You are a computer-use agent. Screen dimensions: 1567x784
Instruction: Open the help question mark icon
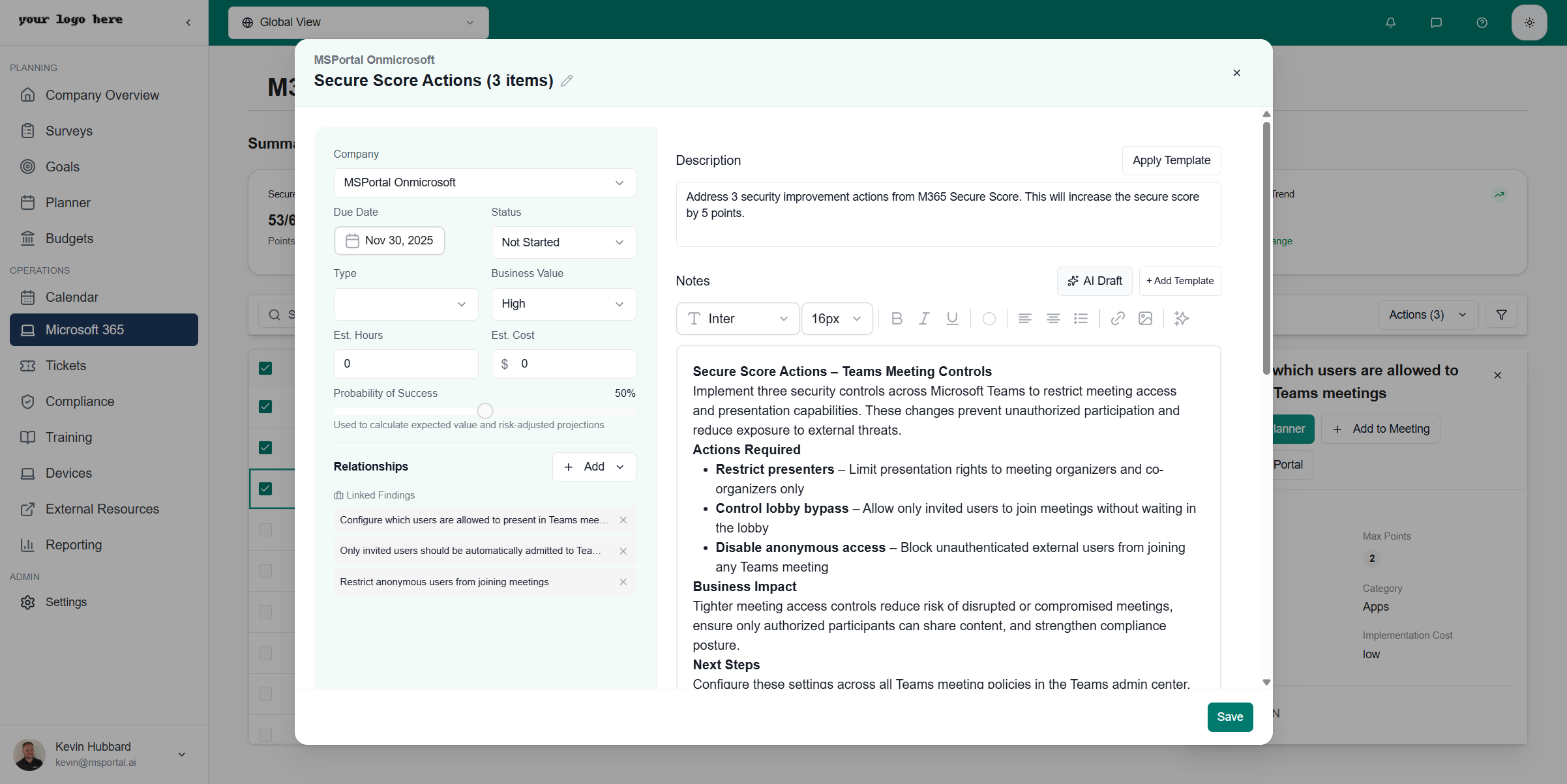[1482, 22]
